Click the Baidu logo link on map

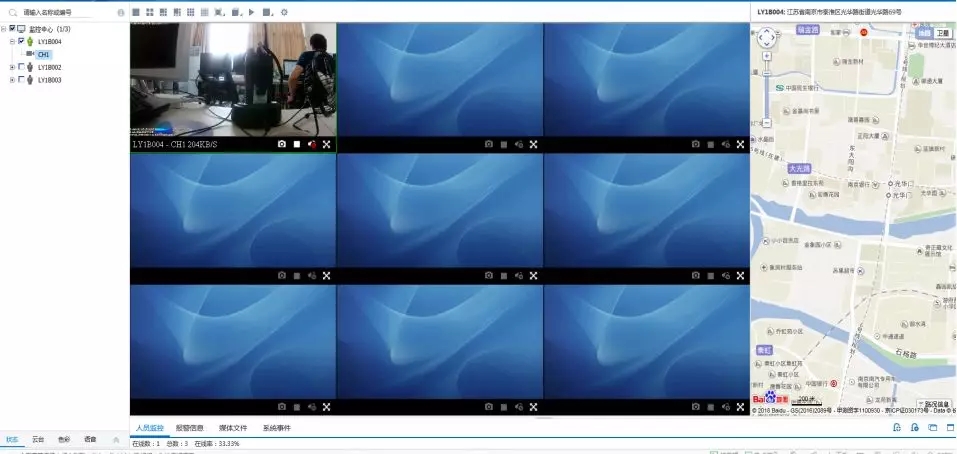(770, 398)
